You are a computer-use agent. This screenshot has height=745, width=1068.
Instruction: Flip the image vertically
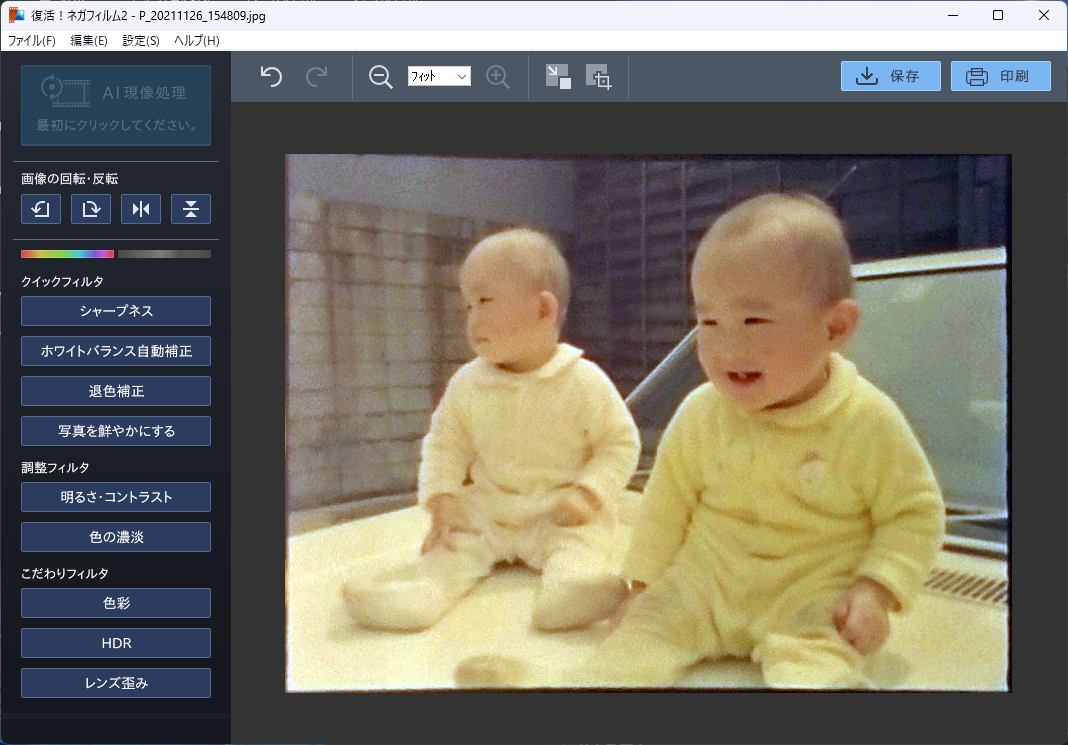tap(190, 209)
